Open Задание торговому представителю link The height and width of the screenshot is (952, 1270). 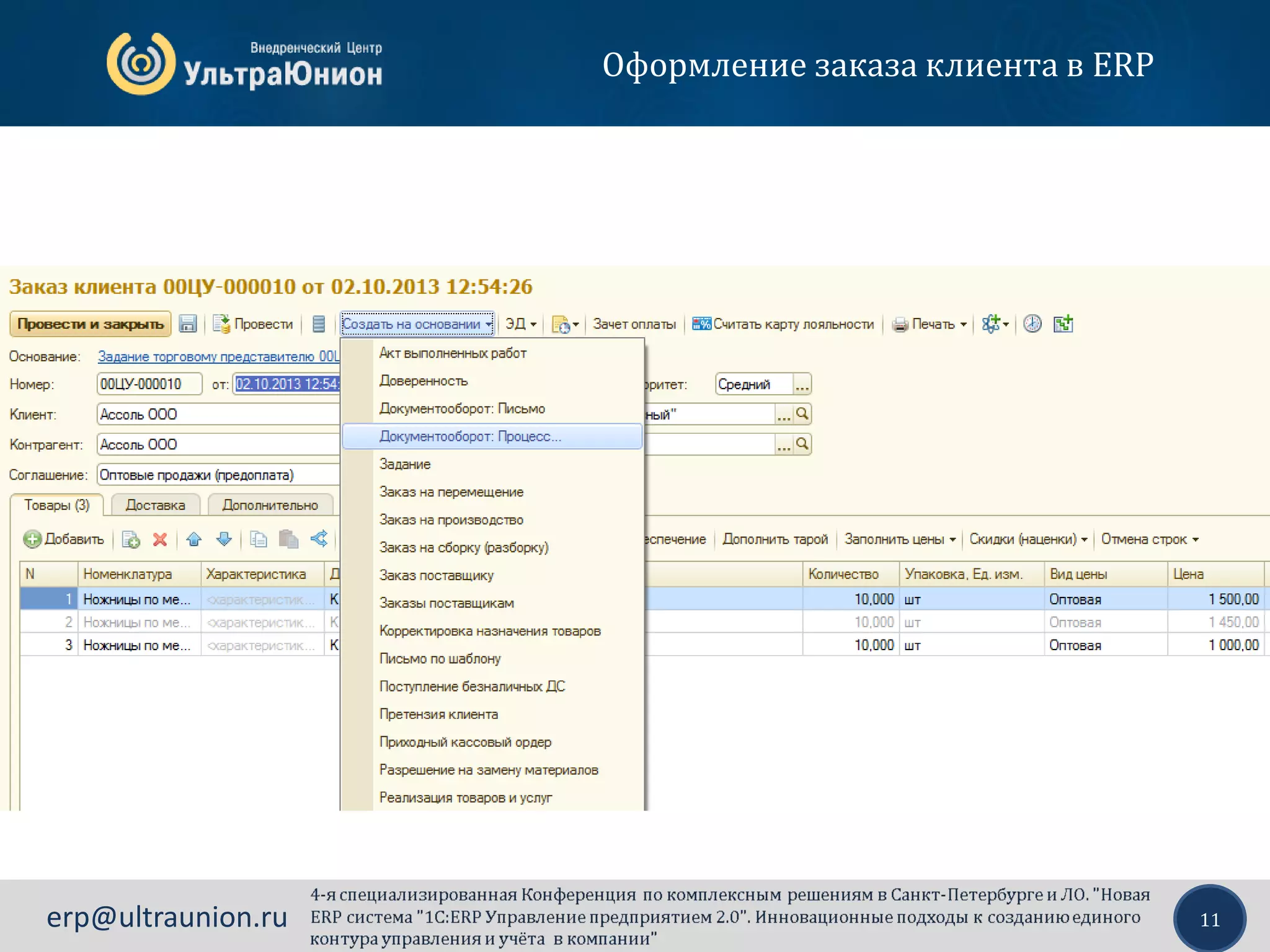pos(218,357)
